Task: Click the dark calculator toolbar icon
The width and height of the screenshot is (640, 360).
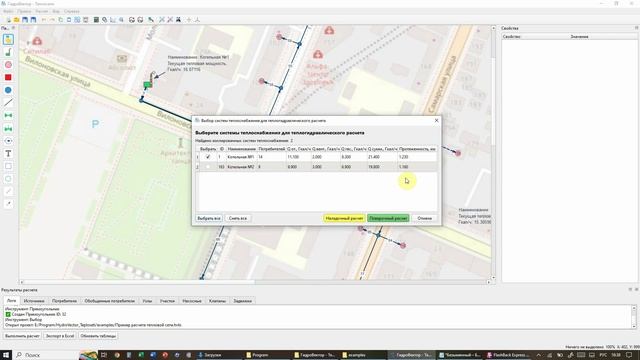Action: [96, 20]
